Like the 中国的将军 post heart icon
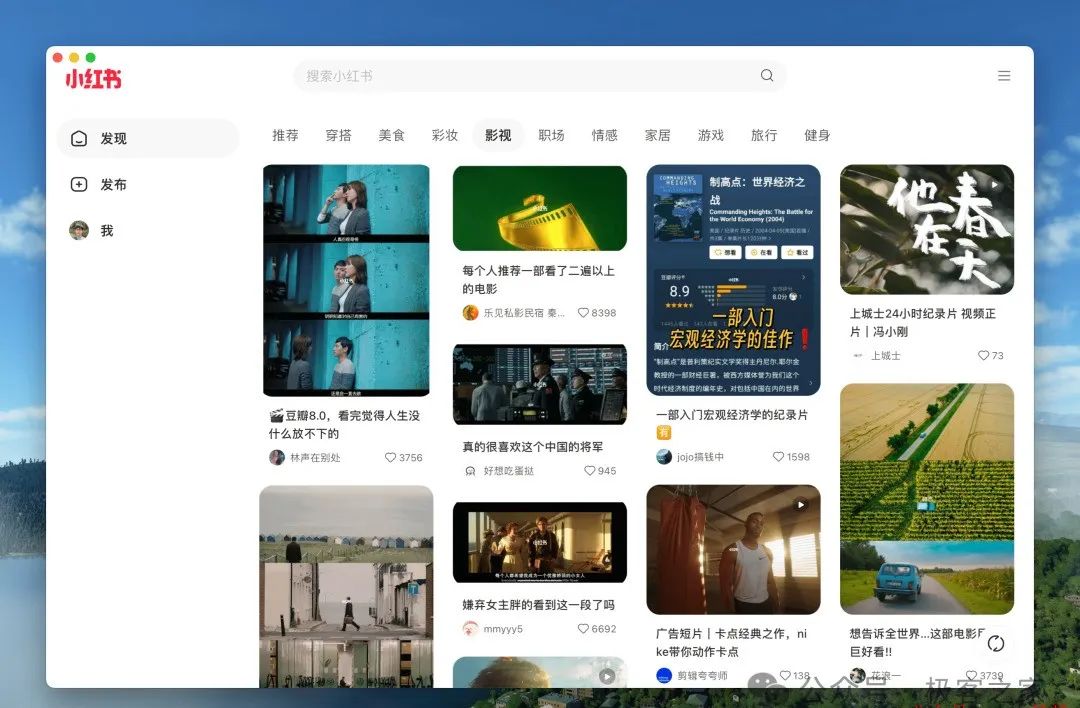 pos(590,470)
